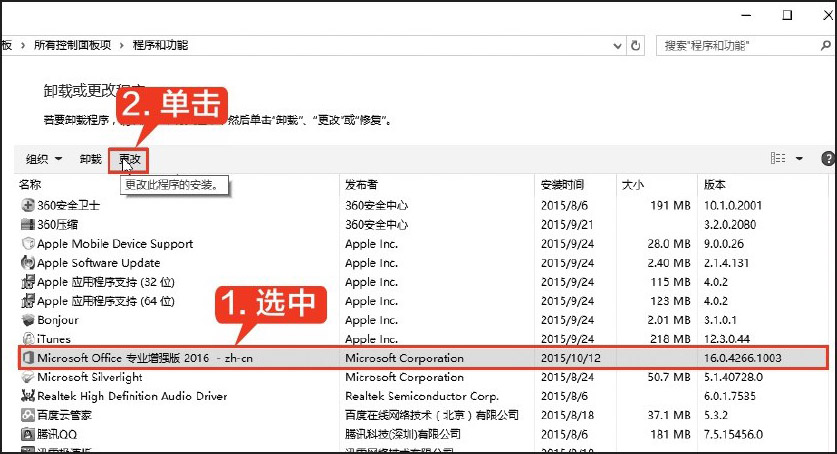Select the 360压缩 row name
The width and height of the screenshot is (837, 454).
pos(57,225)
